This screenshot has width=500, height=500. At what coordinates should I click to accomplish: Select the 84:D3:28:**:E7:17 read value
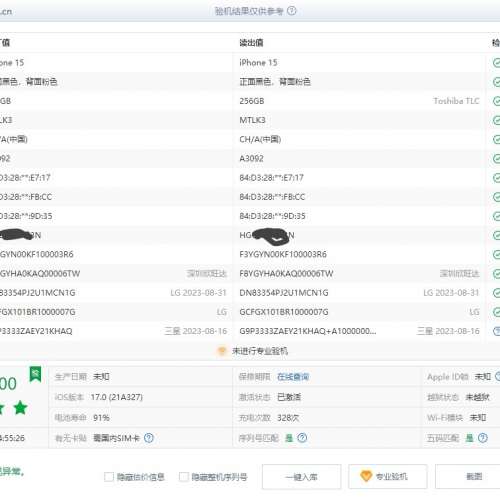pos(272,178)
